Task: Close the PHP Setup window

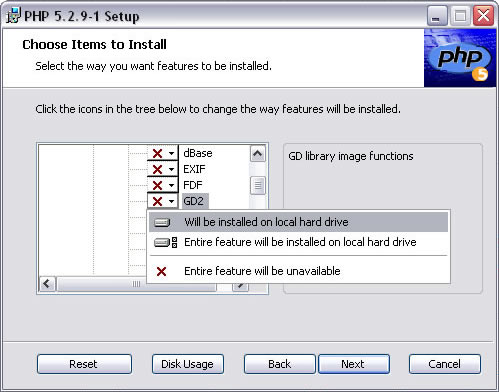Action: click(x=483, y=16)
